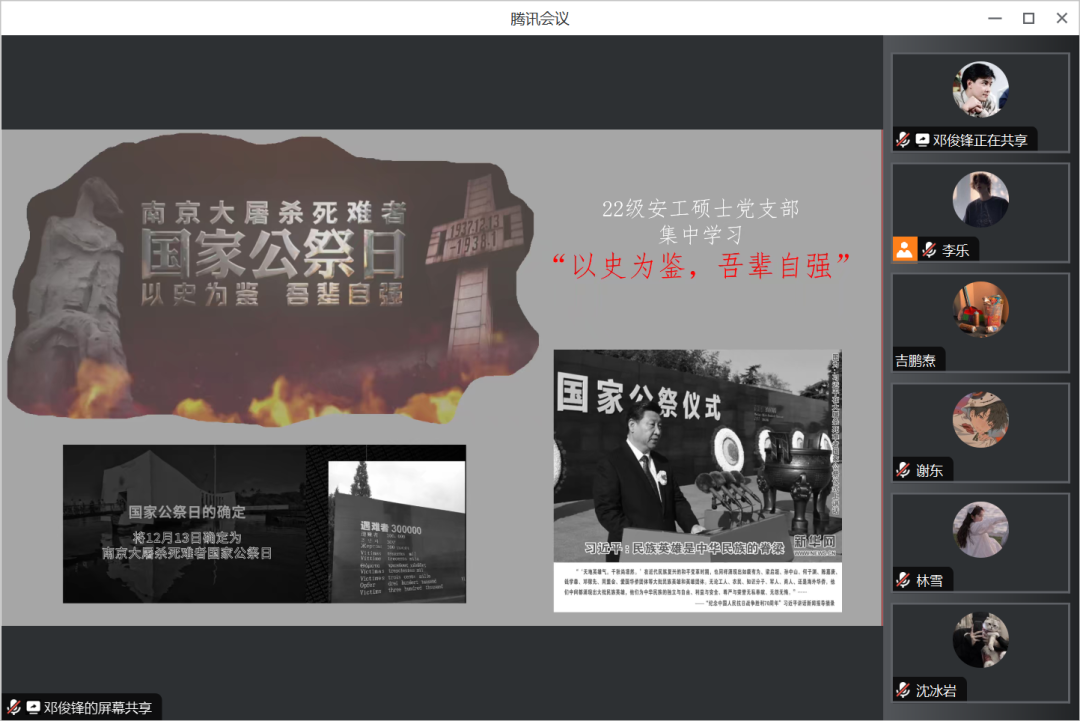Select 邓俊锋's profile avatar
1080x721 pixels.
tap(980, 89)
